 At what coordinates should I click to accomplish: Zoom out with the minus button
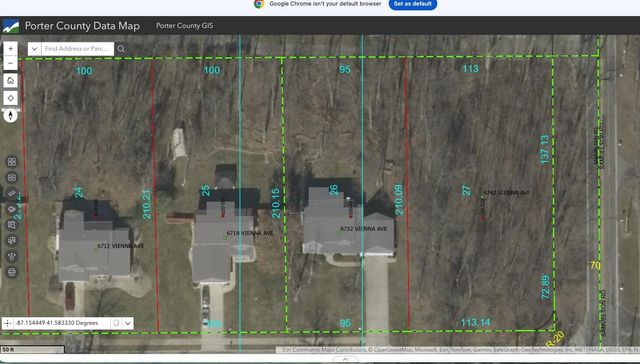pos(11,63)
